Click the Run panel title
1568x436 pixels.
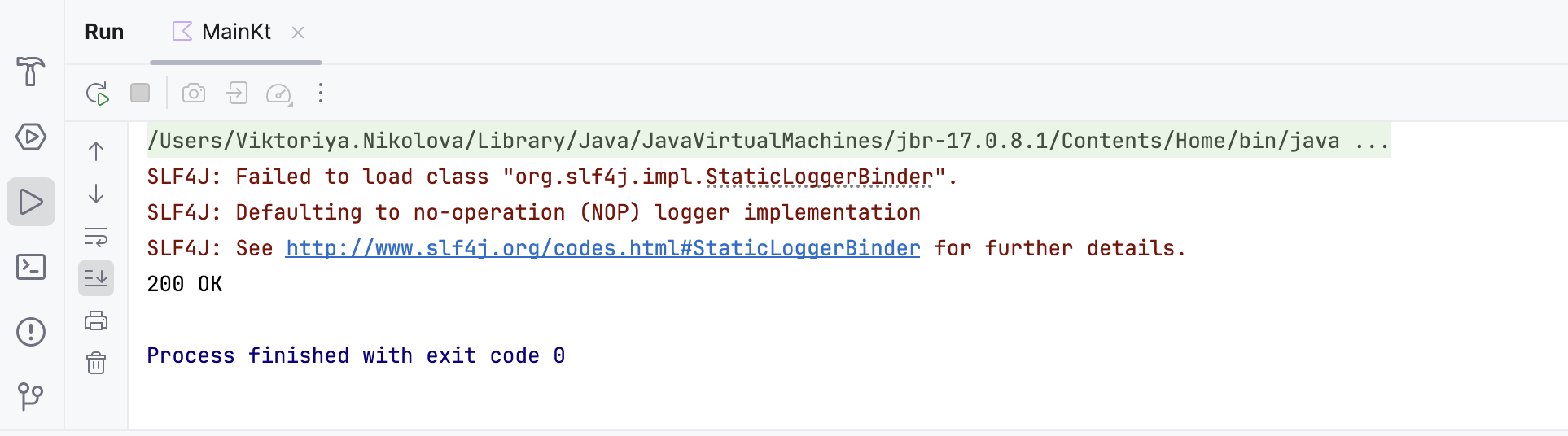104,33
